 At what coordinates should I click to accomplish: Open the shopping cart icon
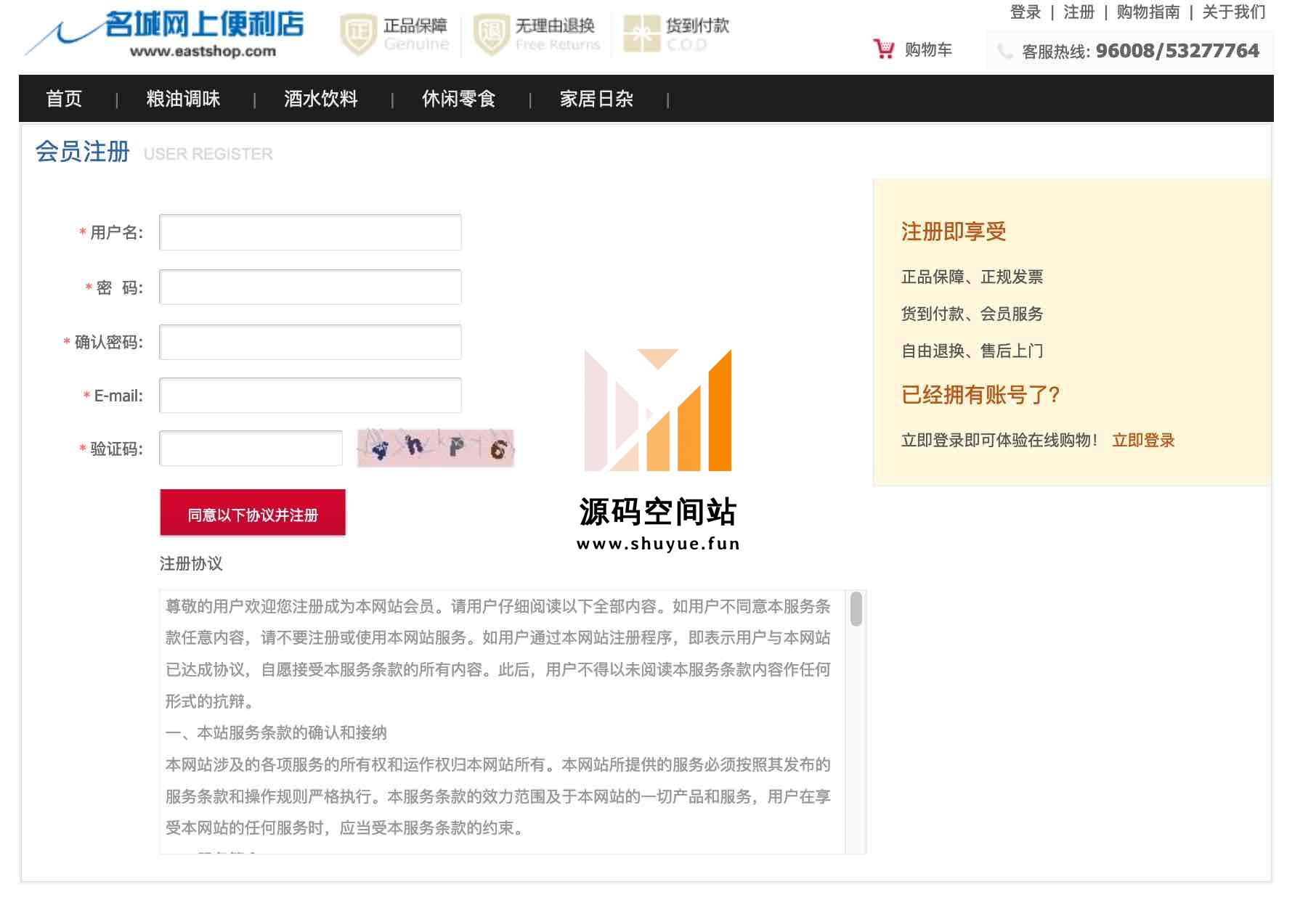pos(884,49)
